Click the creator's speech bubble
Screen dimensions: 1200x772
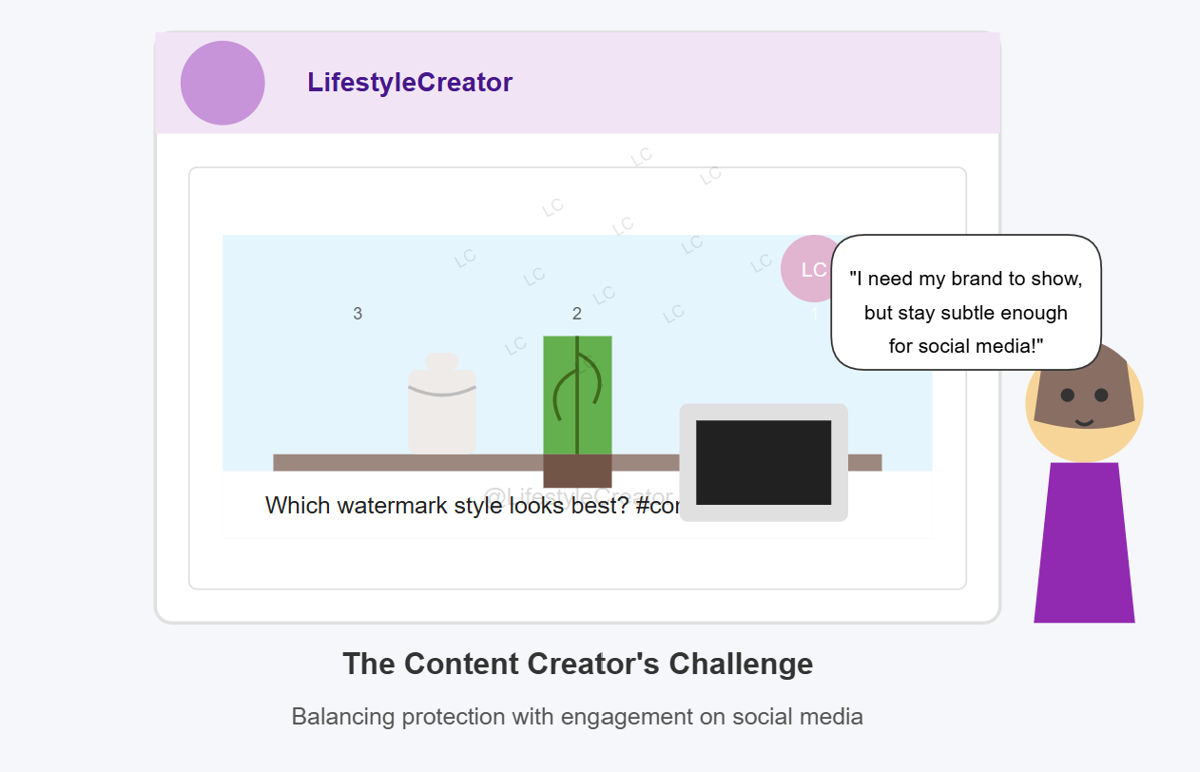(x=966, y=302)
